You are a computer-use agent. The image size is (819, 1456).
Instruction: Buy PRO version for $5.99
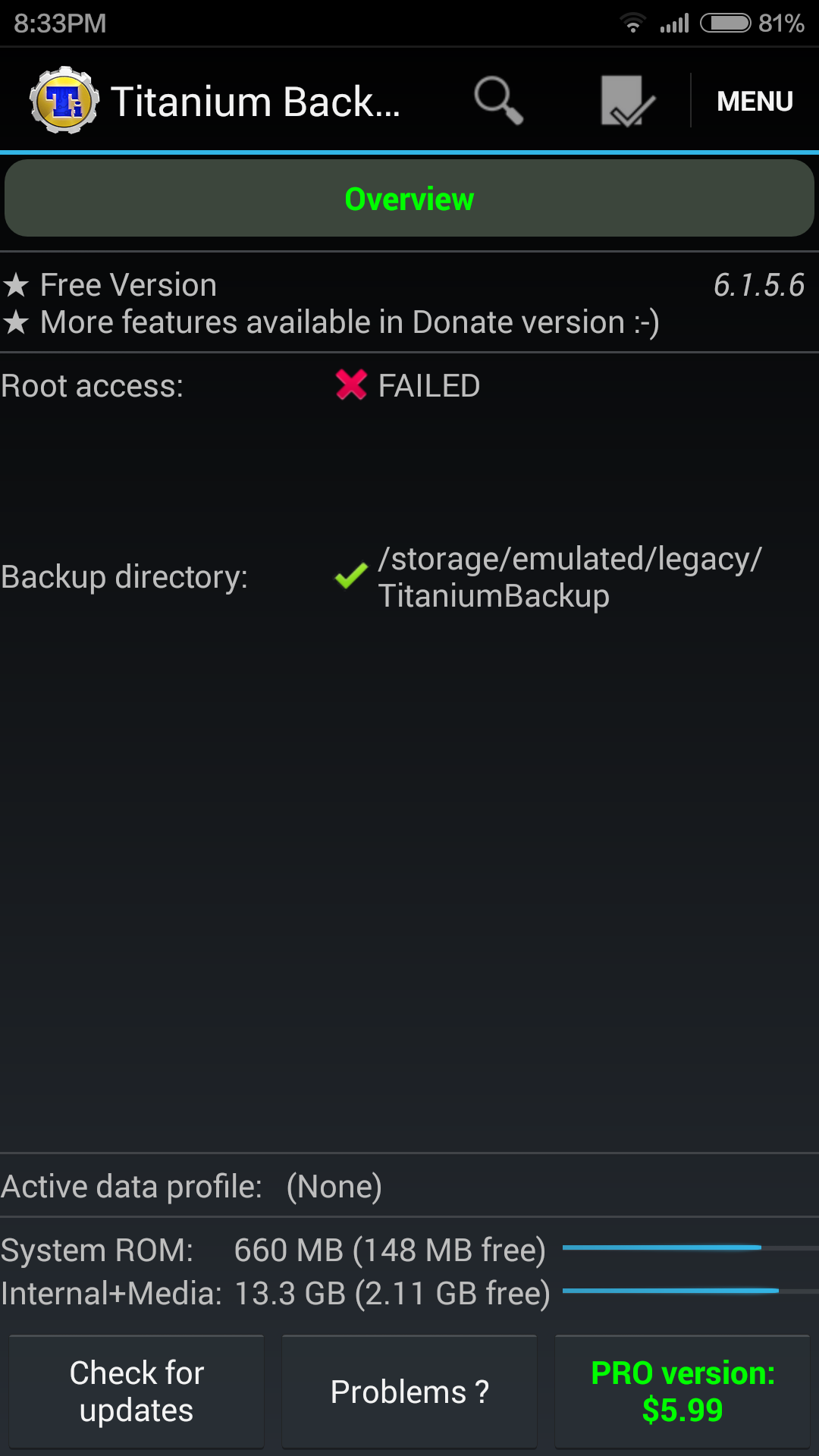click(682, 1392)
